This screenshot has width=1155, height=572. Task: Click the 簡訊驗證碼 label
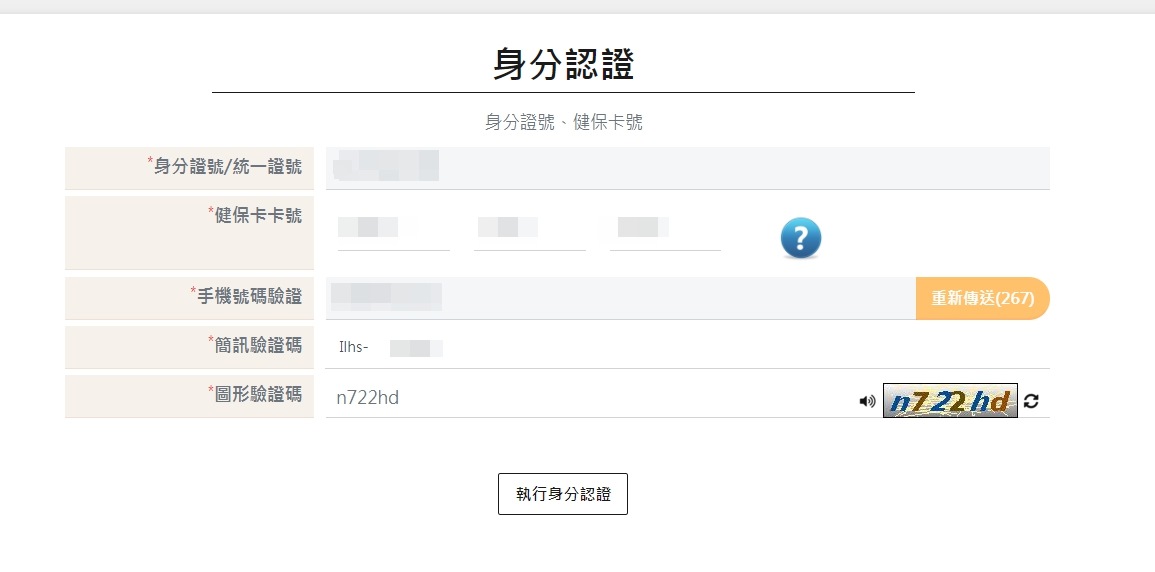[258, 345]
